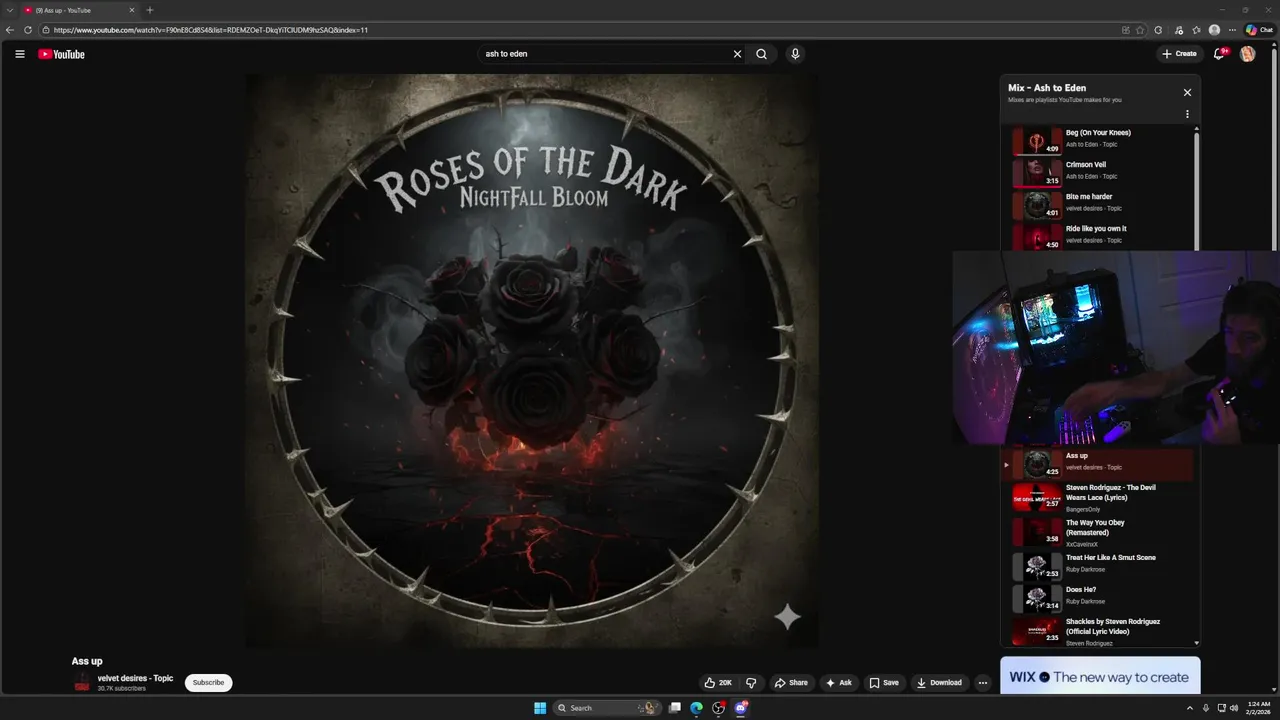This screenshot has width=1280, height=720.
Task: Open Microsoft Edge from the taskbar
Action: 697,708
